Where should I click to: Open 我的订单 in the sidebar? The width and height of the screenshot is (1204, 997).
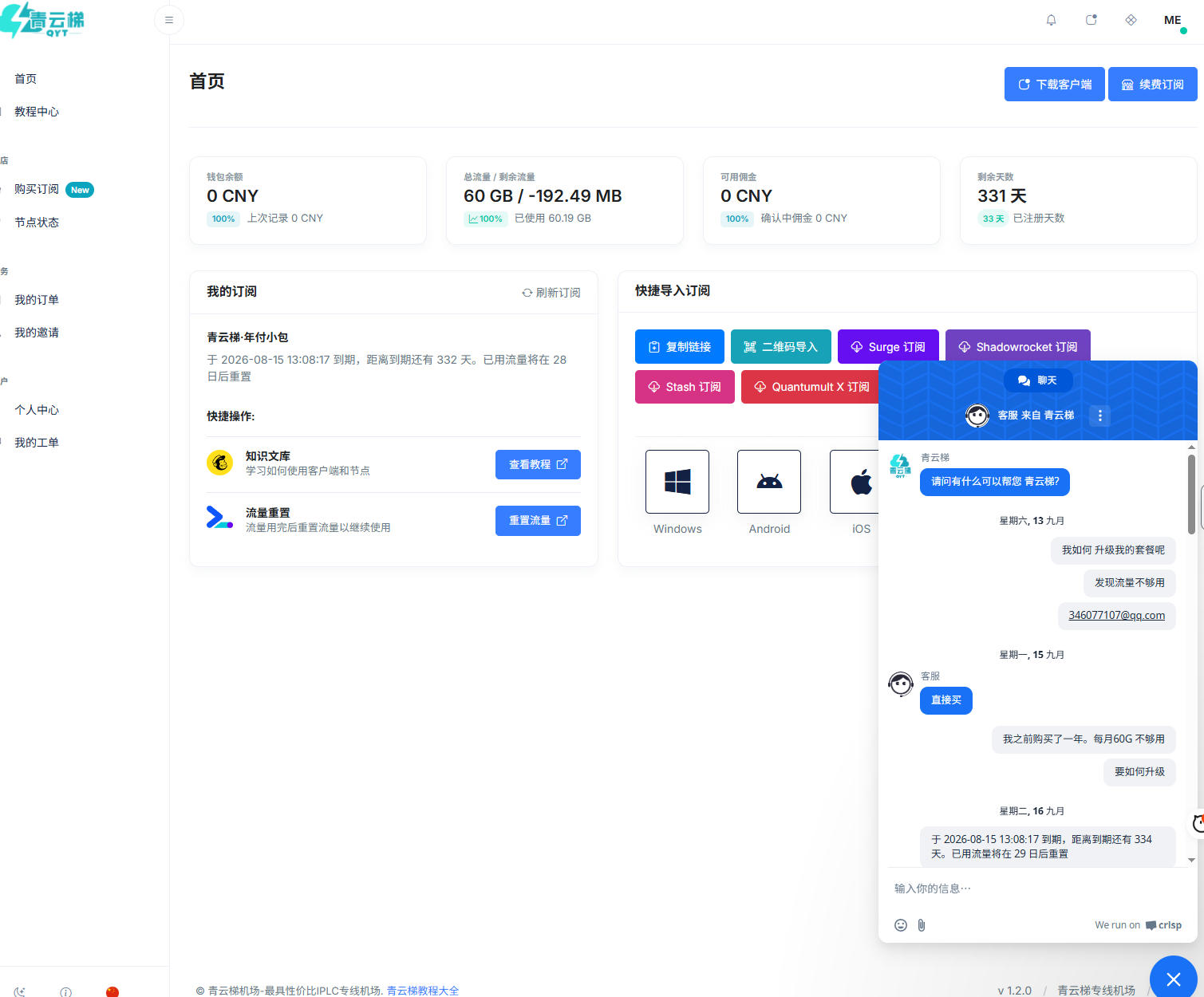pyautogui.click(x=37, y=300)
